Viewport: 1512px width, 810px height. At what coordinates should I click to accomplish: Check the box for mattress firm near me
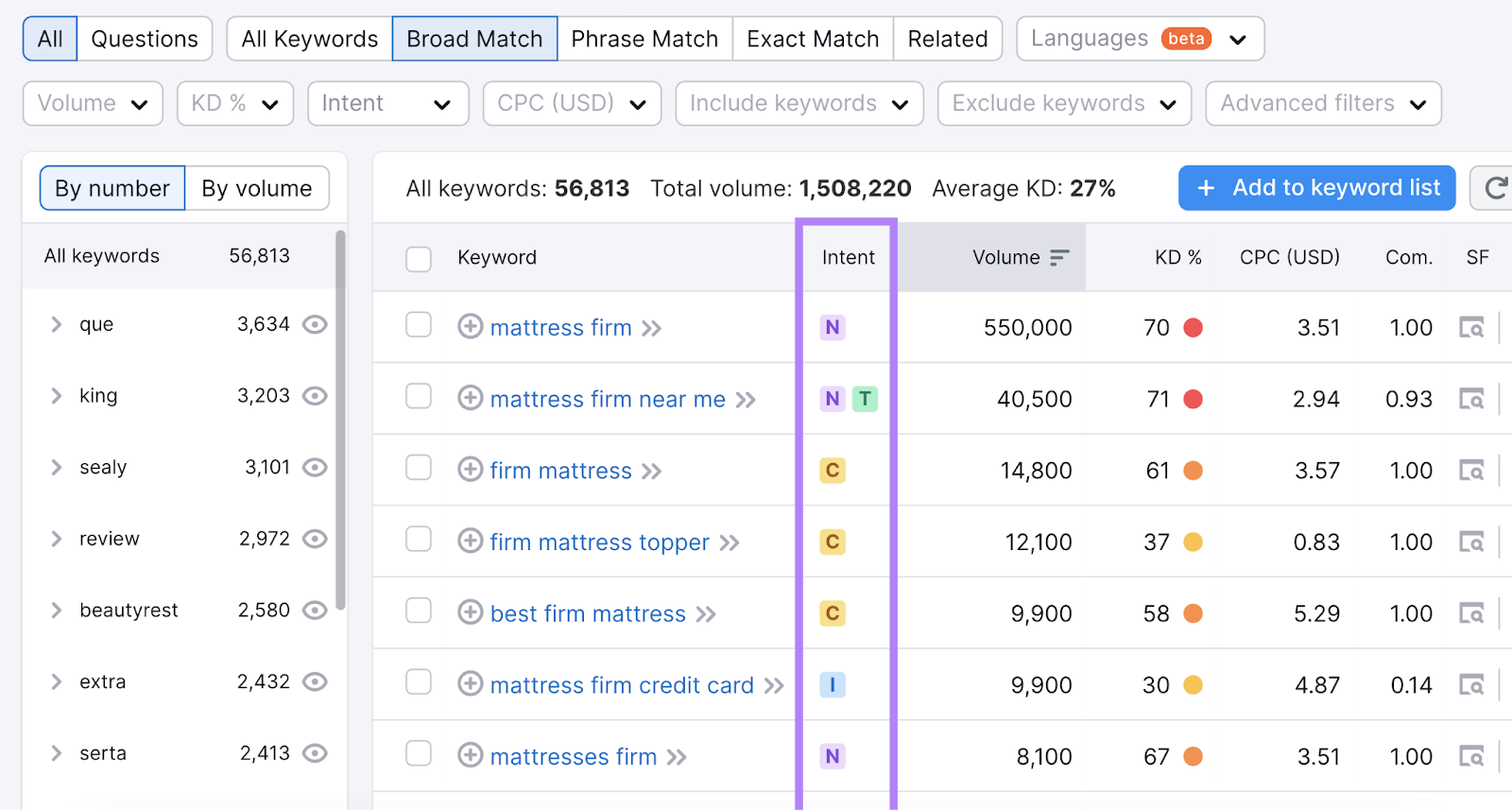pos(419,396)
